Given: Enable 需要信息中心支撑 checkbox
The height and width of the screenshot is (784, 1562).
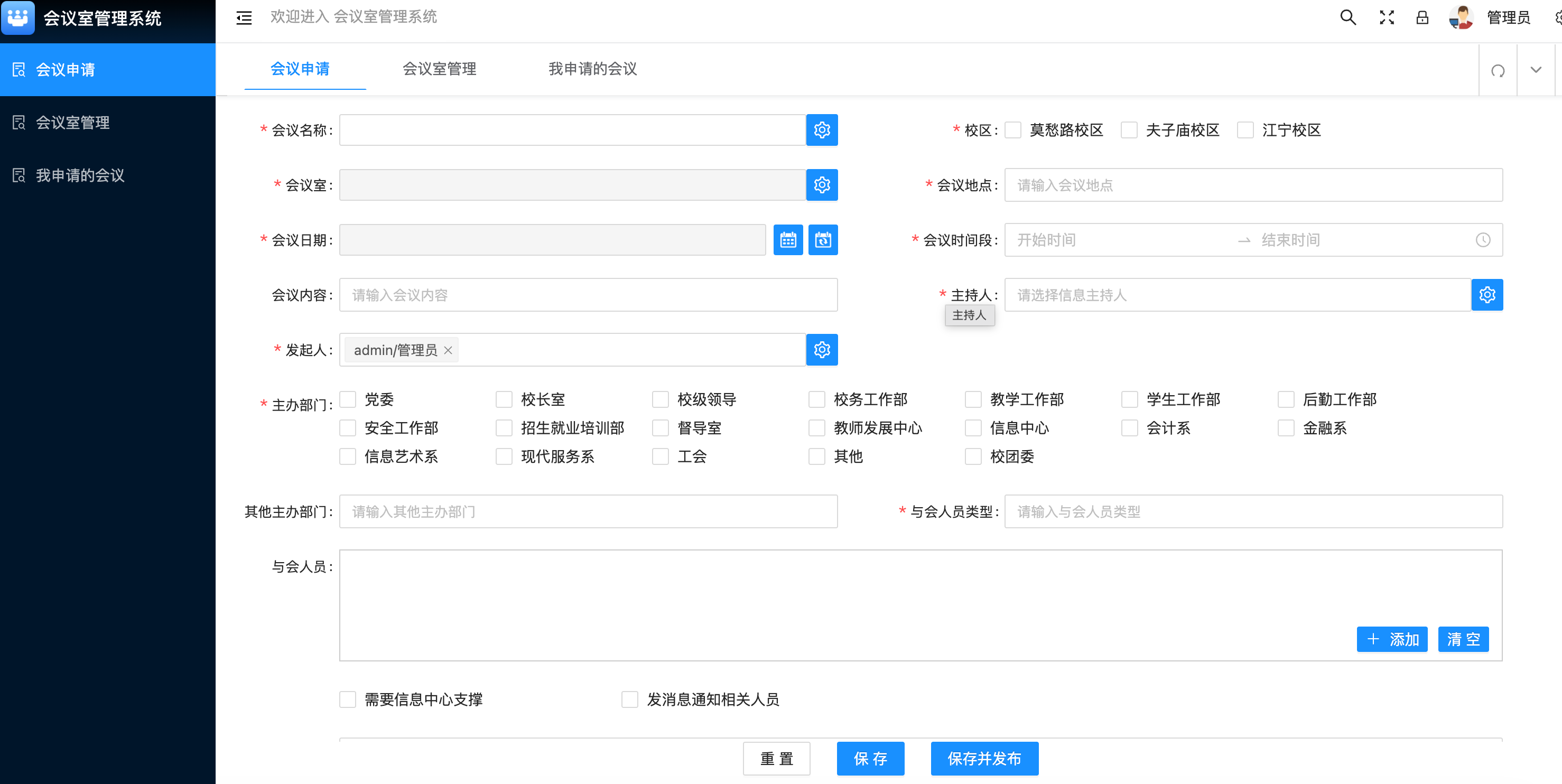Looking at the screenshot, I should click(x=348, y=699).
